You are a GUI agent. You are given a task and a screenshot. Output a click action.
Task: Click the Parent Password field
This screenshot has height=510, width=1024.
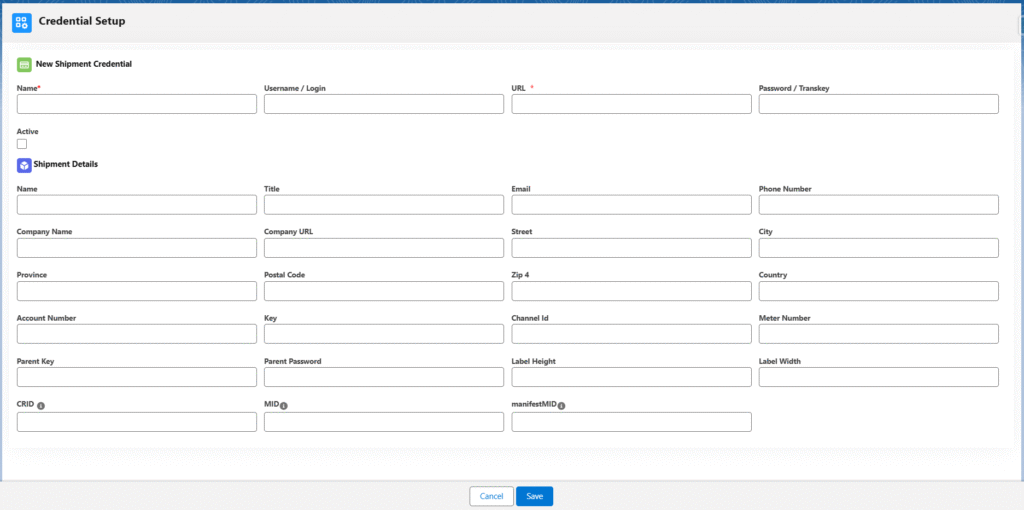[384, 377]
